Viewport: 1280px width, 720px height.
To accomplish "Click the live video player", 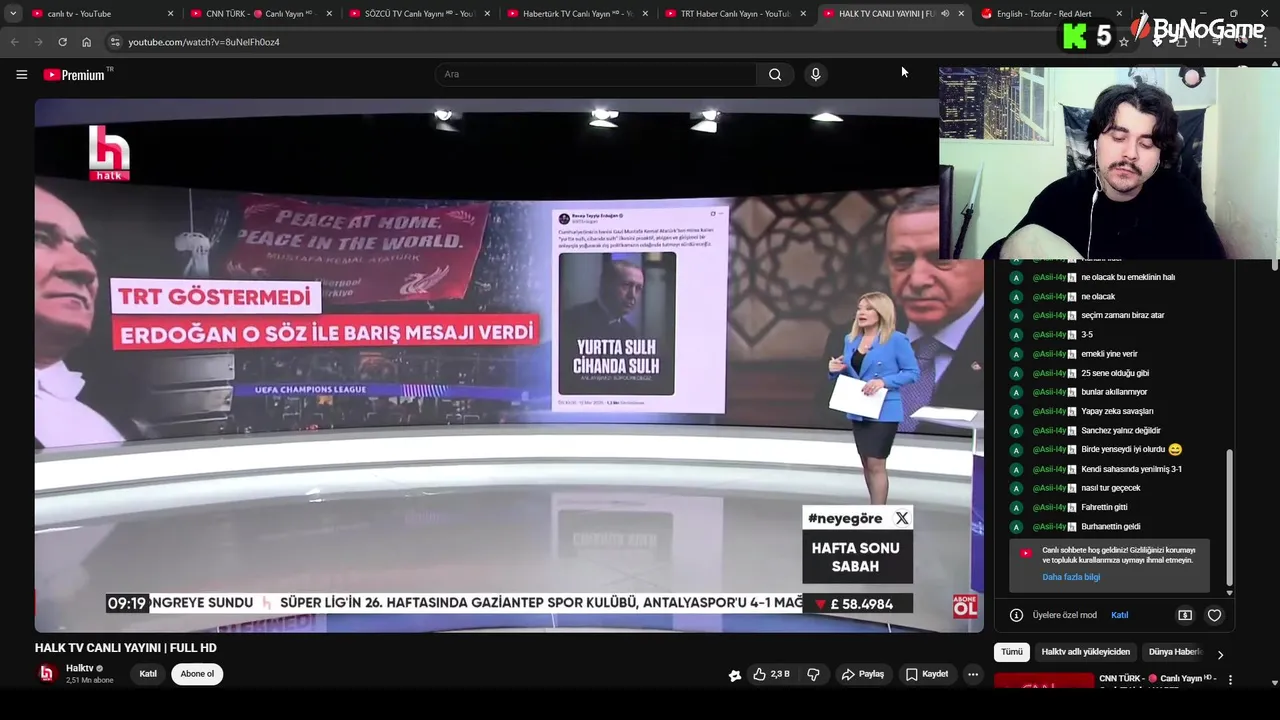I will point(509,365).
